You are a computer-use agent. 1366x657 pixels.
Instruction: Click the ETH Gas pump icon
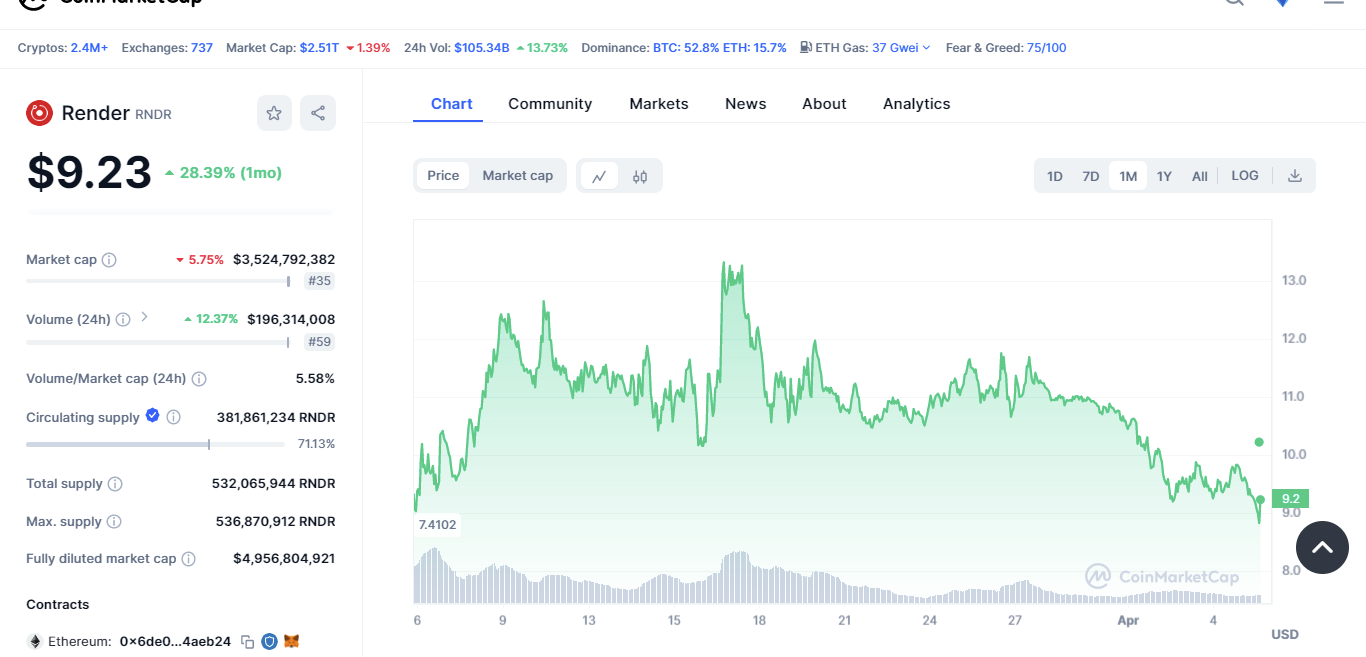[806, 47]
